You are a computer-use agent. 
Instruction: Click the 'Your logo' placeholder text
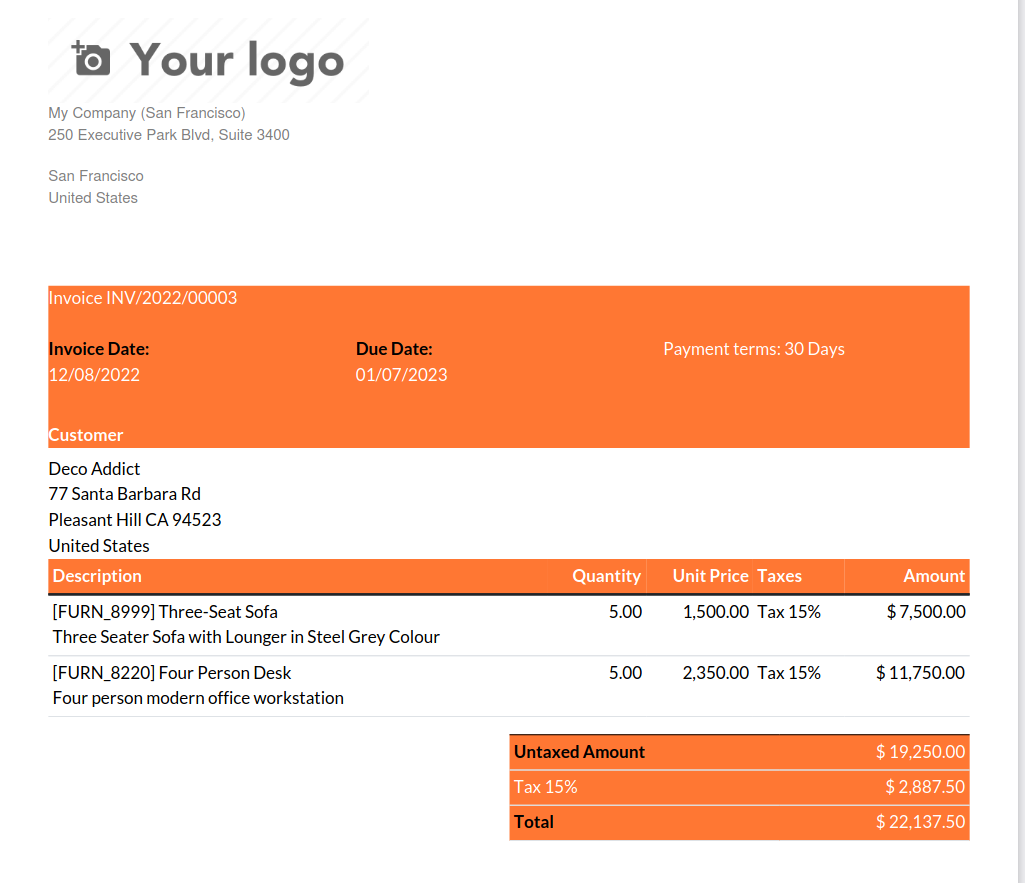tap(237, 60)
